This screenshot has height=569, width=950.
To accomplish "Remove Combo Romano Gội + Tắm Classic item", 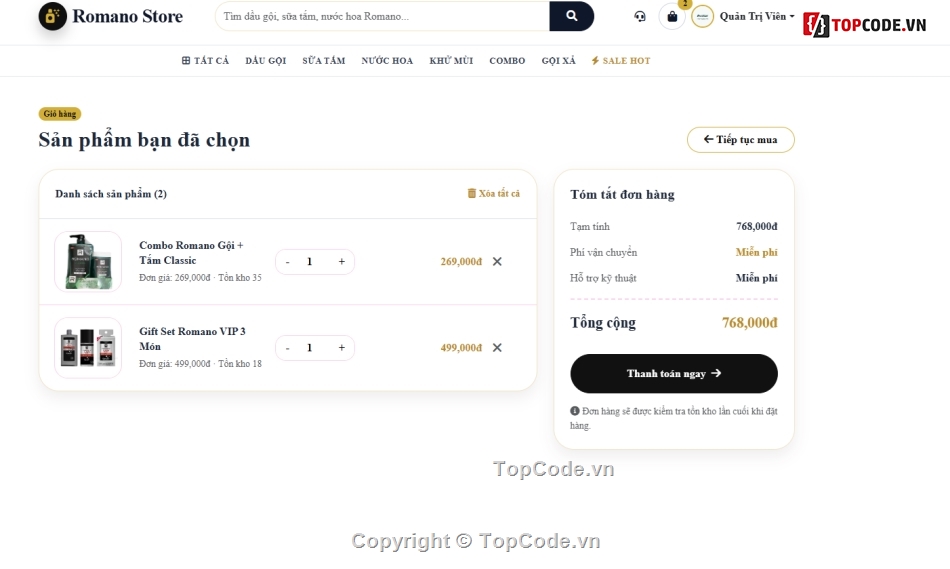I will point(497,262).
